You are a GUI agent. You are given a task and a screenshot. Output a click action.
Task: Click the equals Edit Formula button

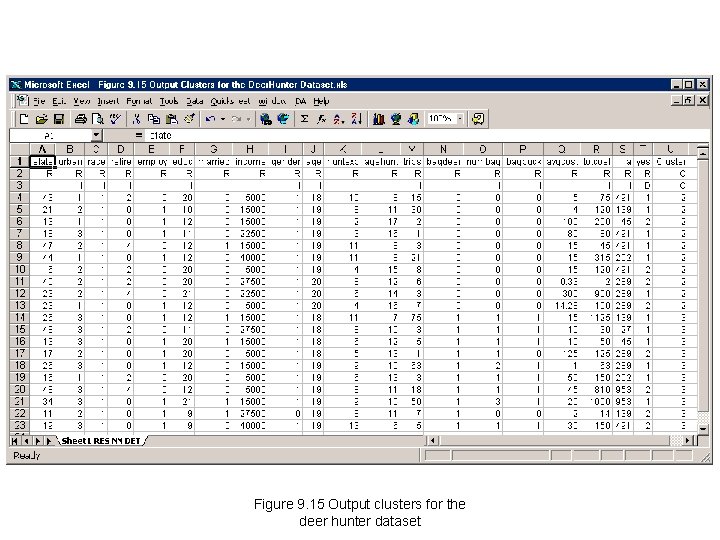click(x=139, y=135)
